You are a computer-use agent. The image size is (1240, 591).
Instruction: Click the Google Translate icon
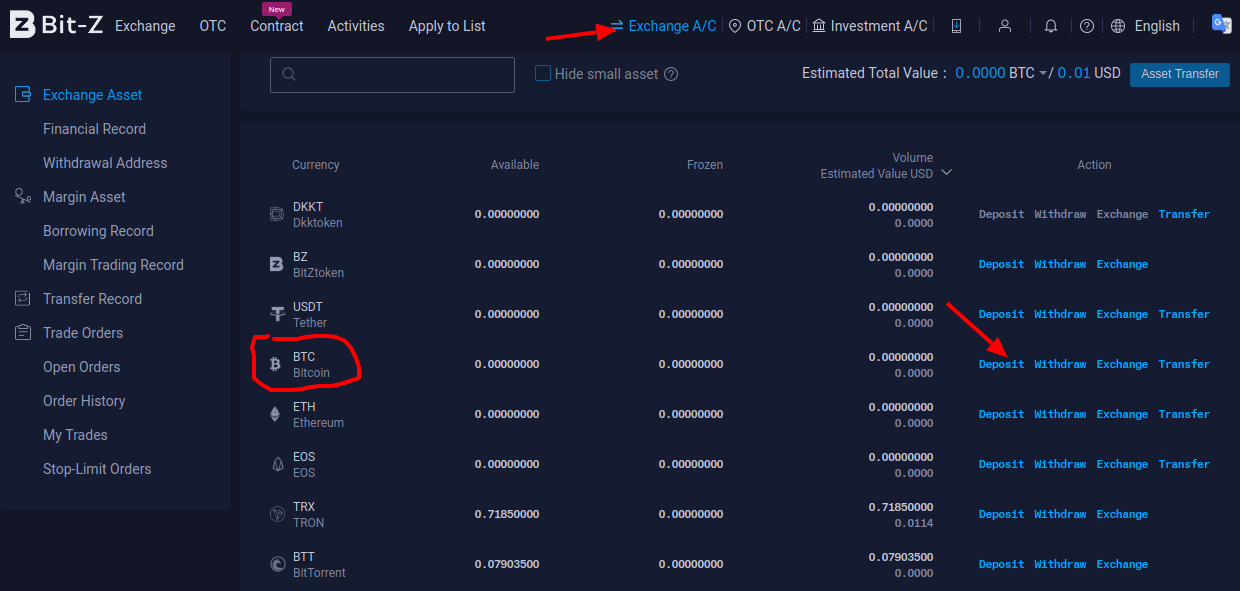pyautogui.click(x=1221, y=25)
